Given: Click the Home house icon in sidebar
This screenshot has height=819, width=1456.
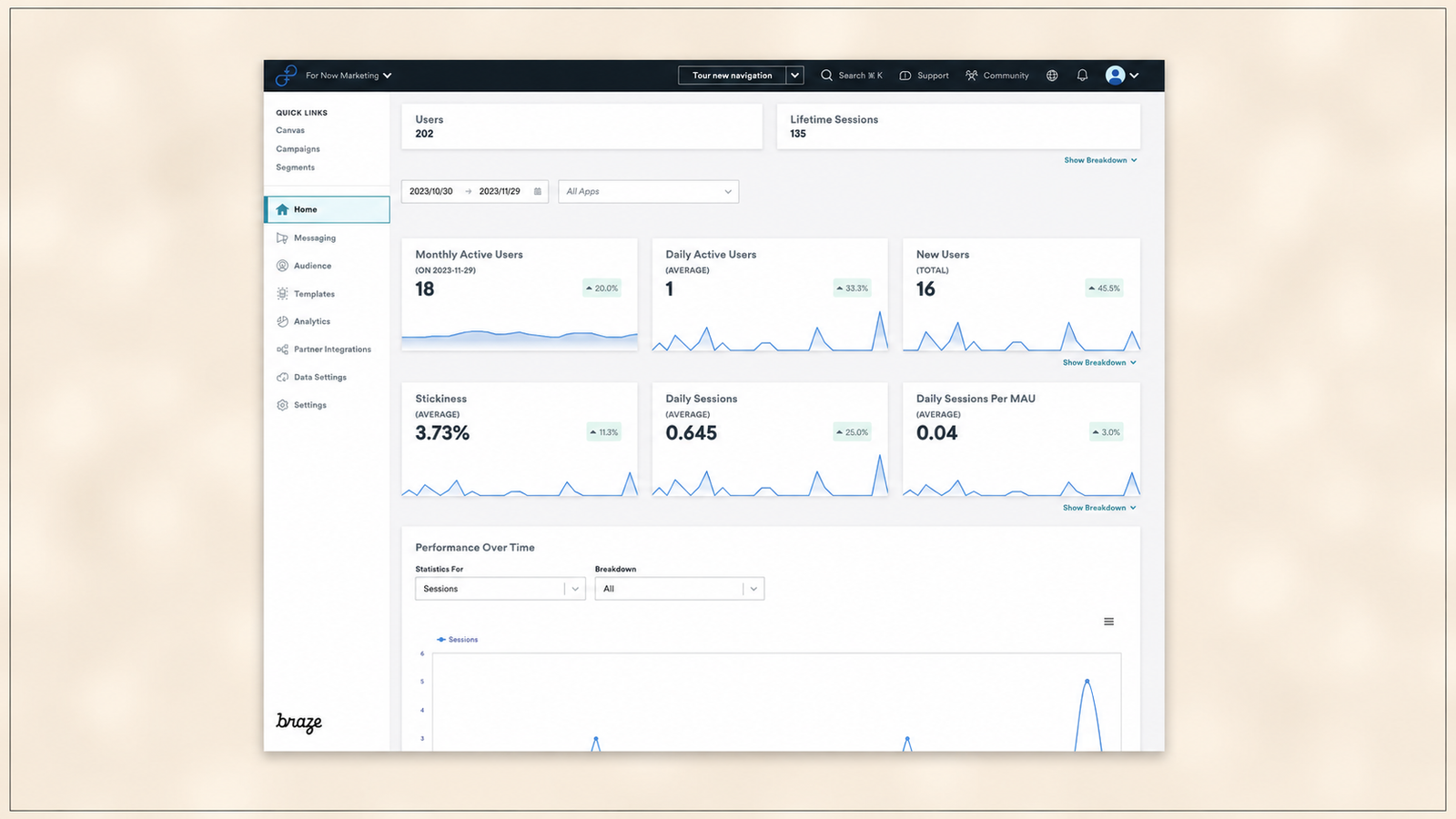Looking at the screenshot, I should click(x=282, y=209).
